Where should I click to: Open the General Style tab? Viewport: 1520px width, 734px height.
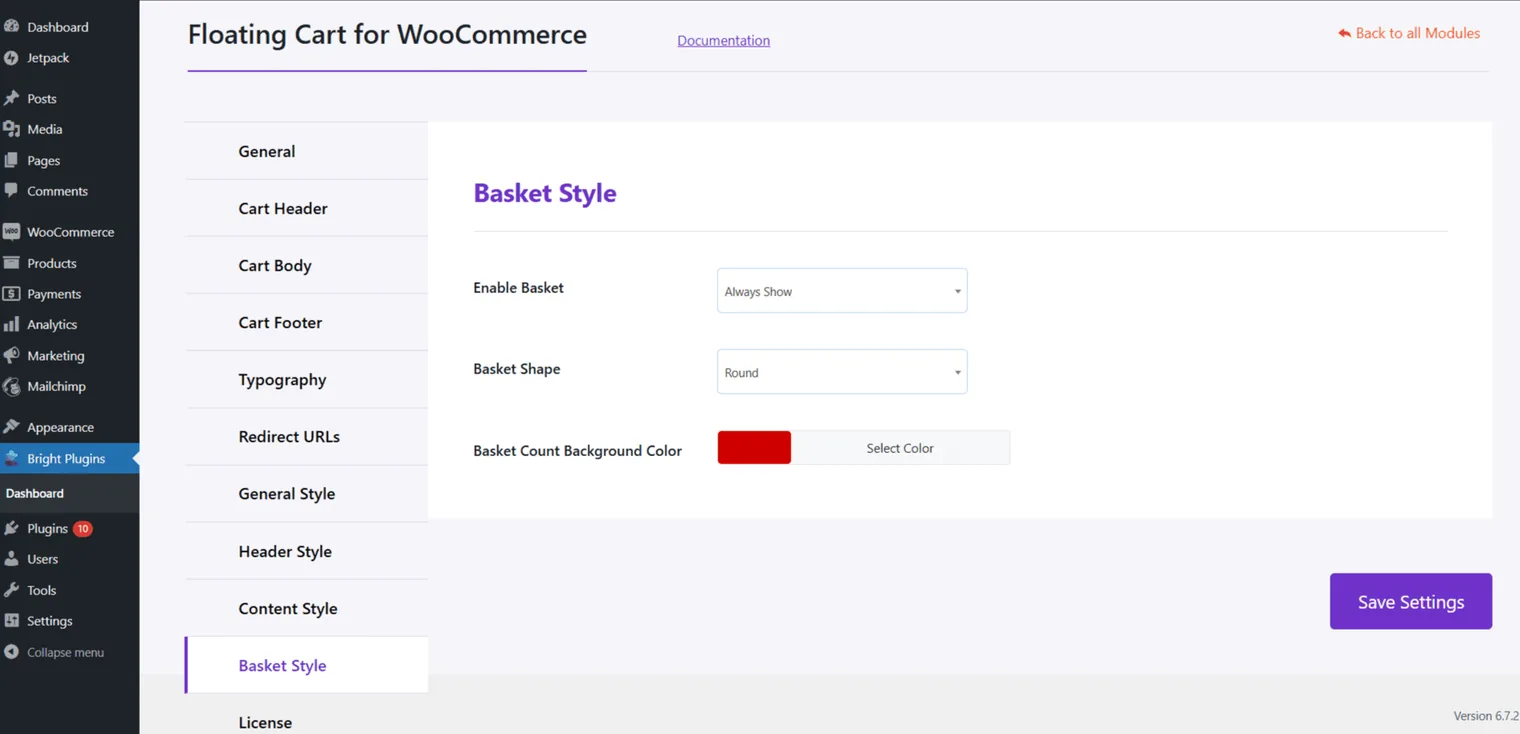(307, 493)
